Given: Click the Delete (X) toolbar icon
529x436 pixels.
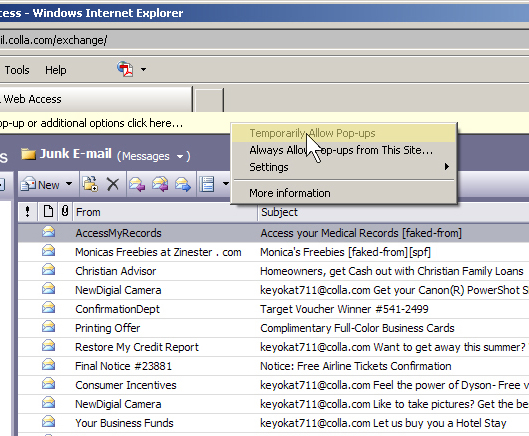Looking at the screenshot, I should coord(113,185).
